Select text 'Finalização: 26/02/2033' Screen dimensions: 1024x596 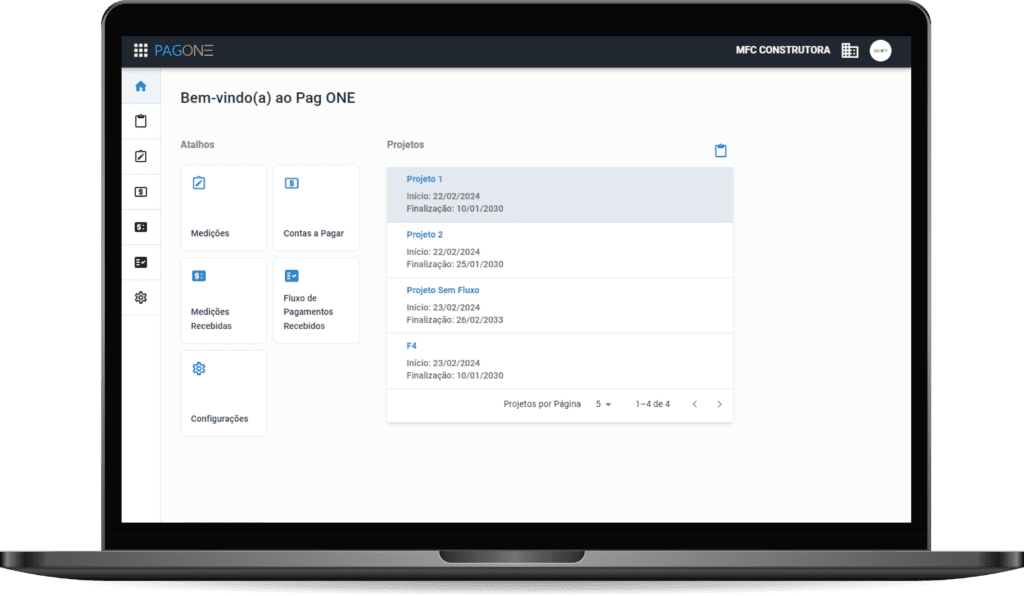(x=455, y=320)
